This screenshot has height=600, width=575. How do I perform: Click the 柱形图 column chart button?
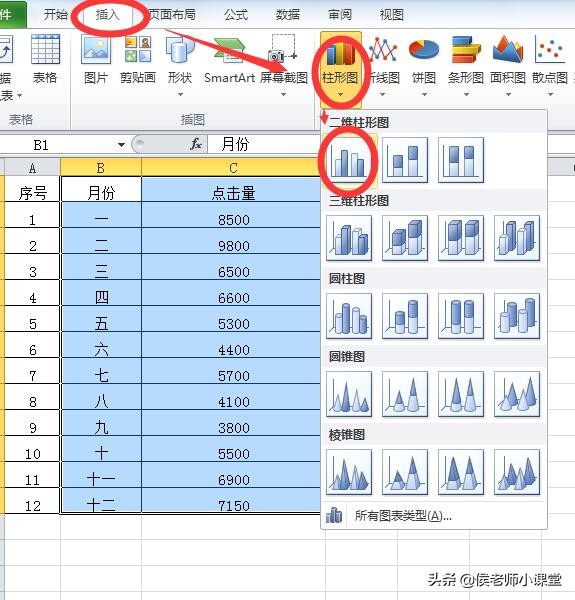(340, 69)
